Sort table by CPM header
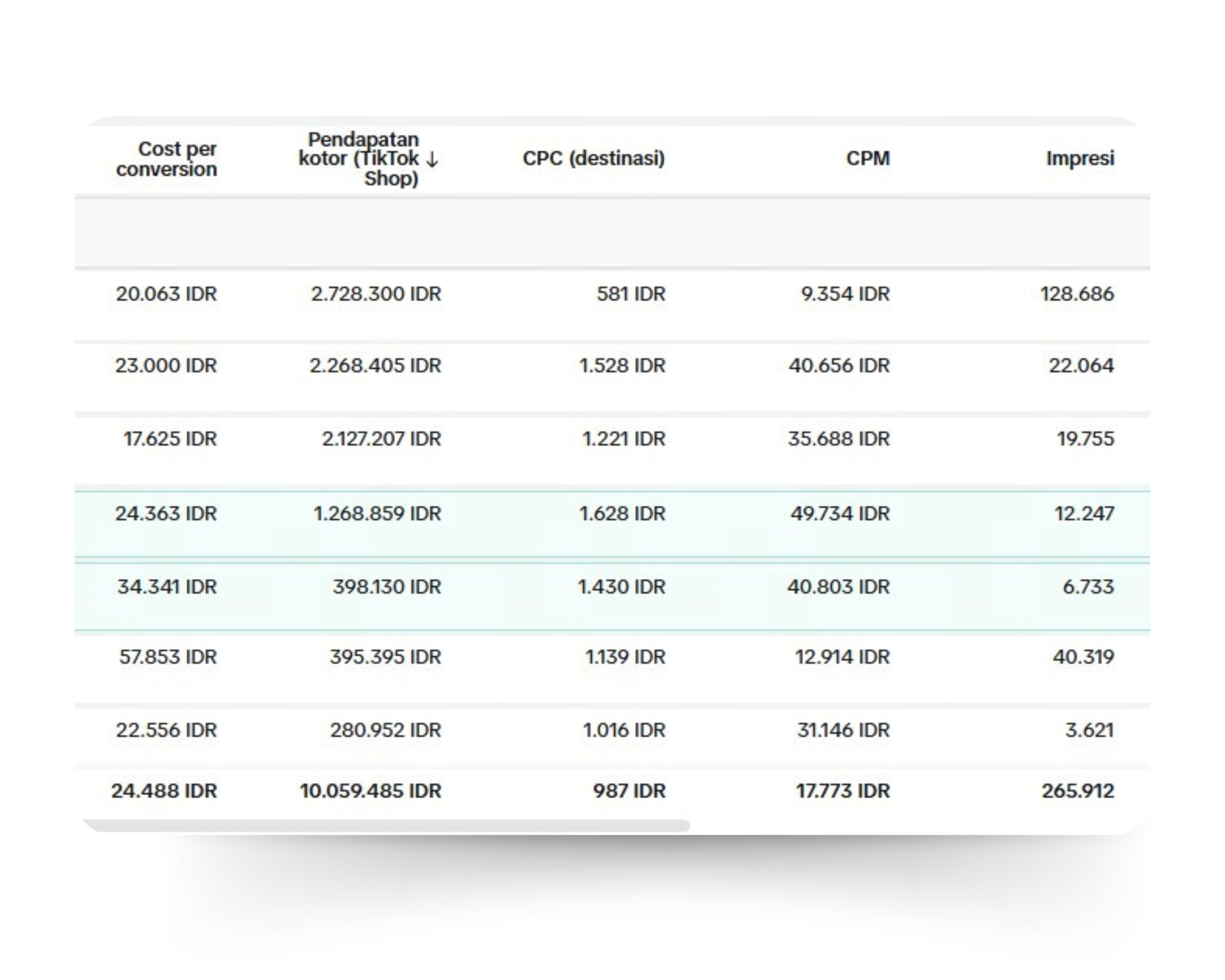Image resolution: width=1225 pixels, height=980 pixels. pyautogui.click(x=868, y=159)
